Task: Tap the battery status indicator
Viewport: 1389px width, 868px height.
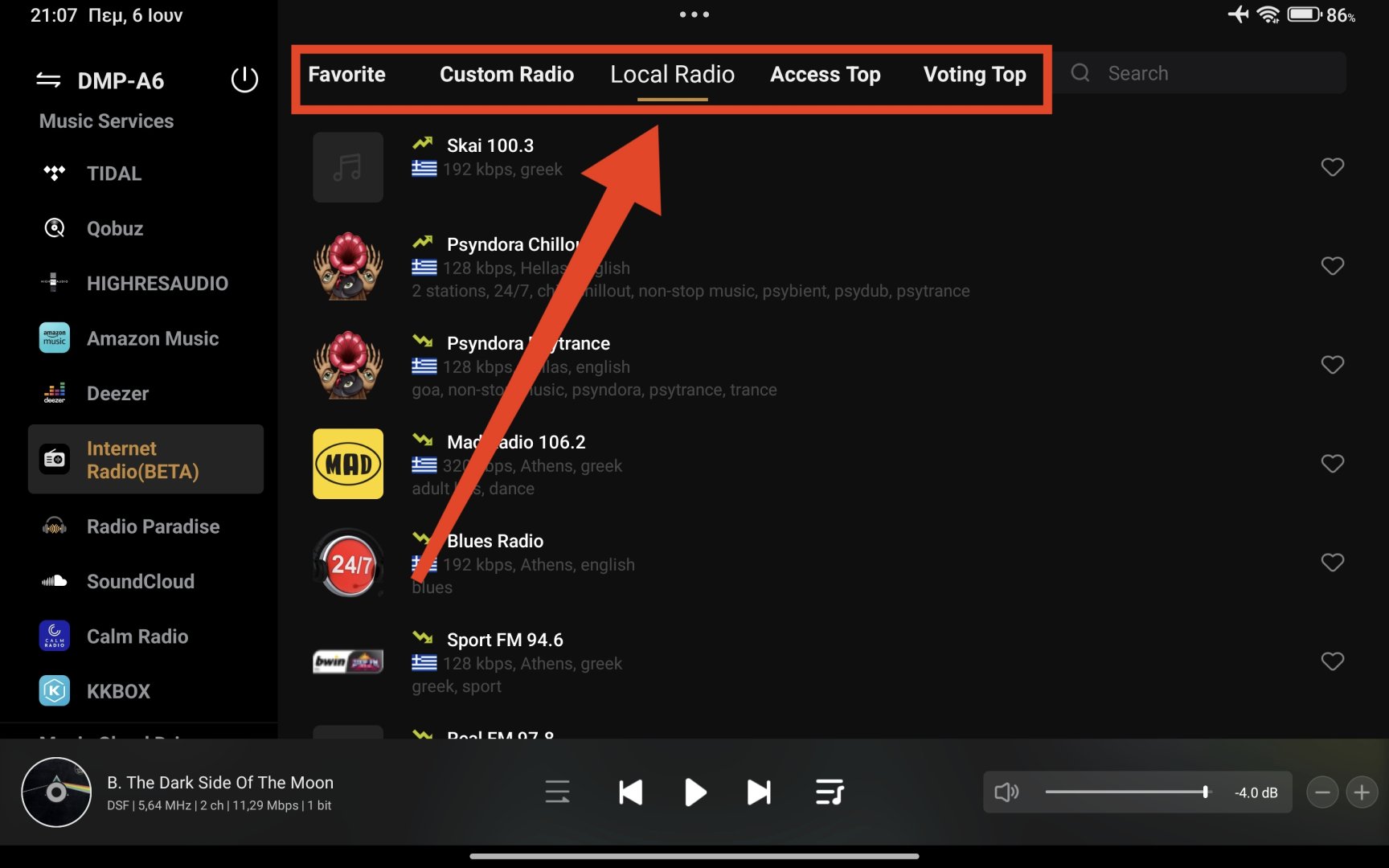Action: coord(1304,14)
